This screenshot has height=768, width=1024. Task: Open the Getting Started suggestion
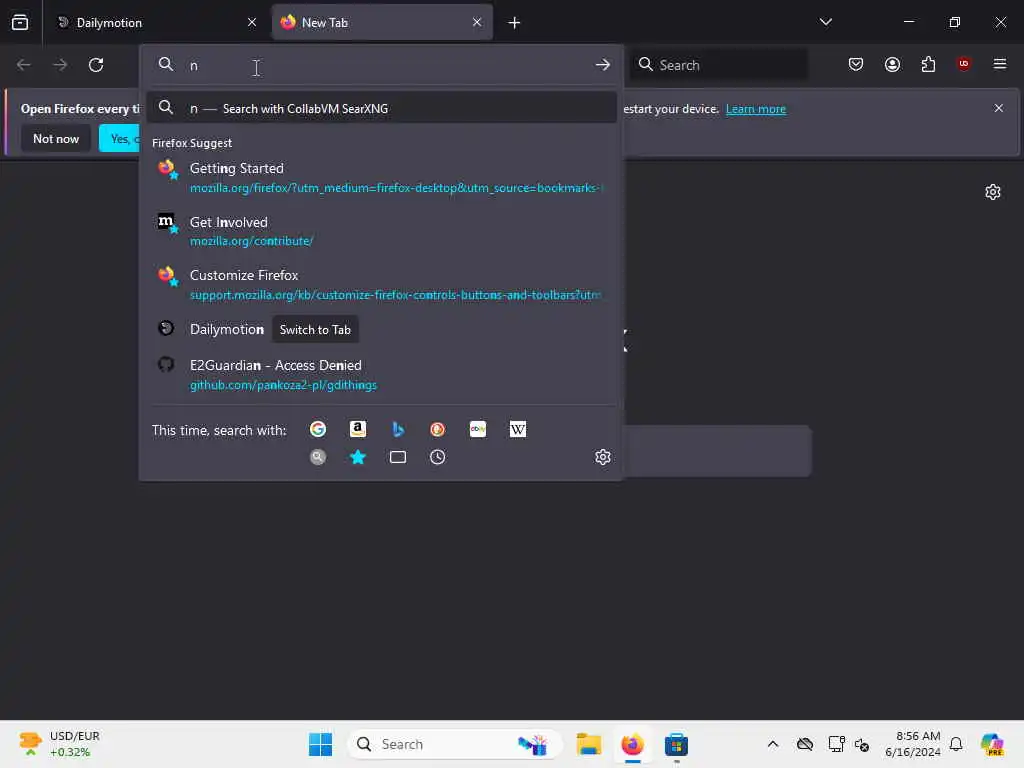[381, 178]
